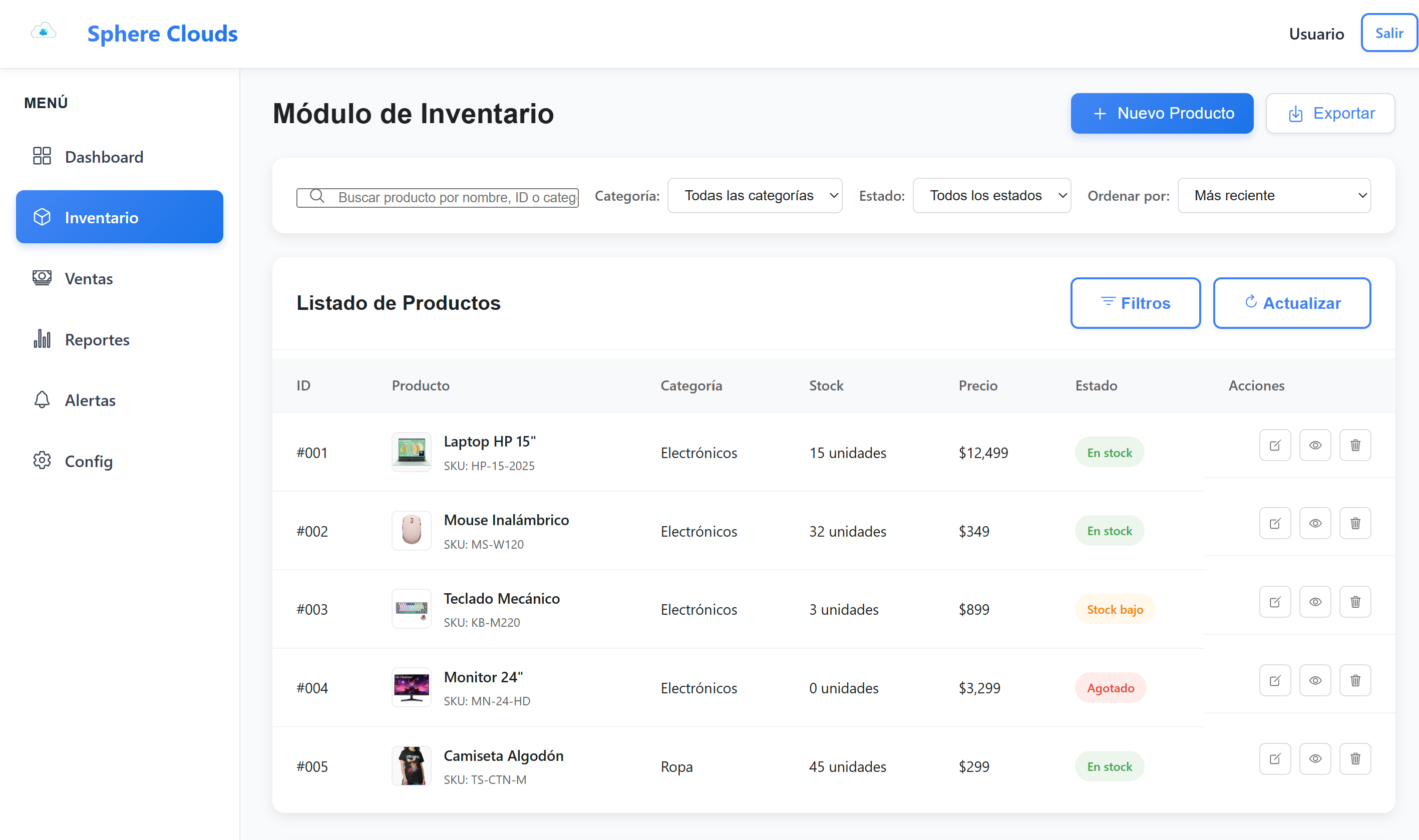The image size is (1419, 840).
Task: Click the Salir logout button
Action: 1389,32
